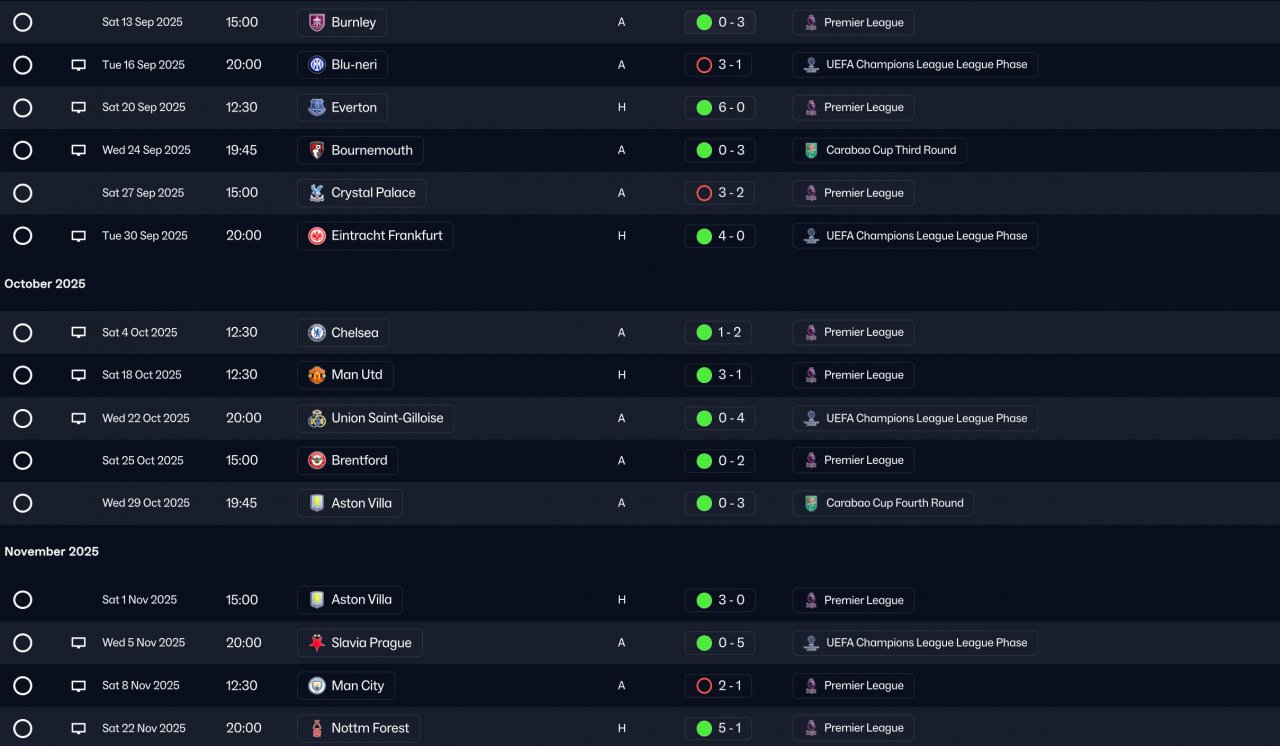Click the Chelsea club badge icon
Viewport: 1280px width, 746px height.
coord(317,332)
